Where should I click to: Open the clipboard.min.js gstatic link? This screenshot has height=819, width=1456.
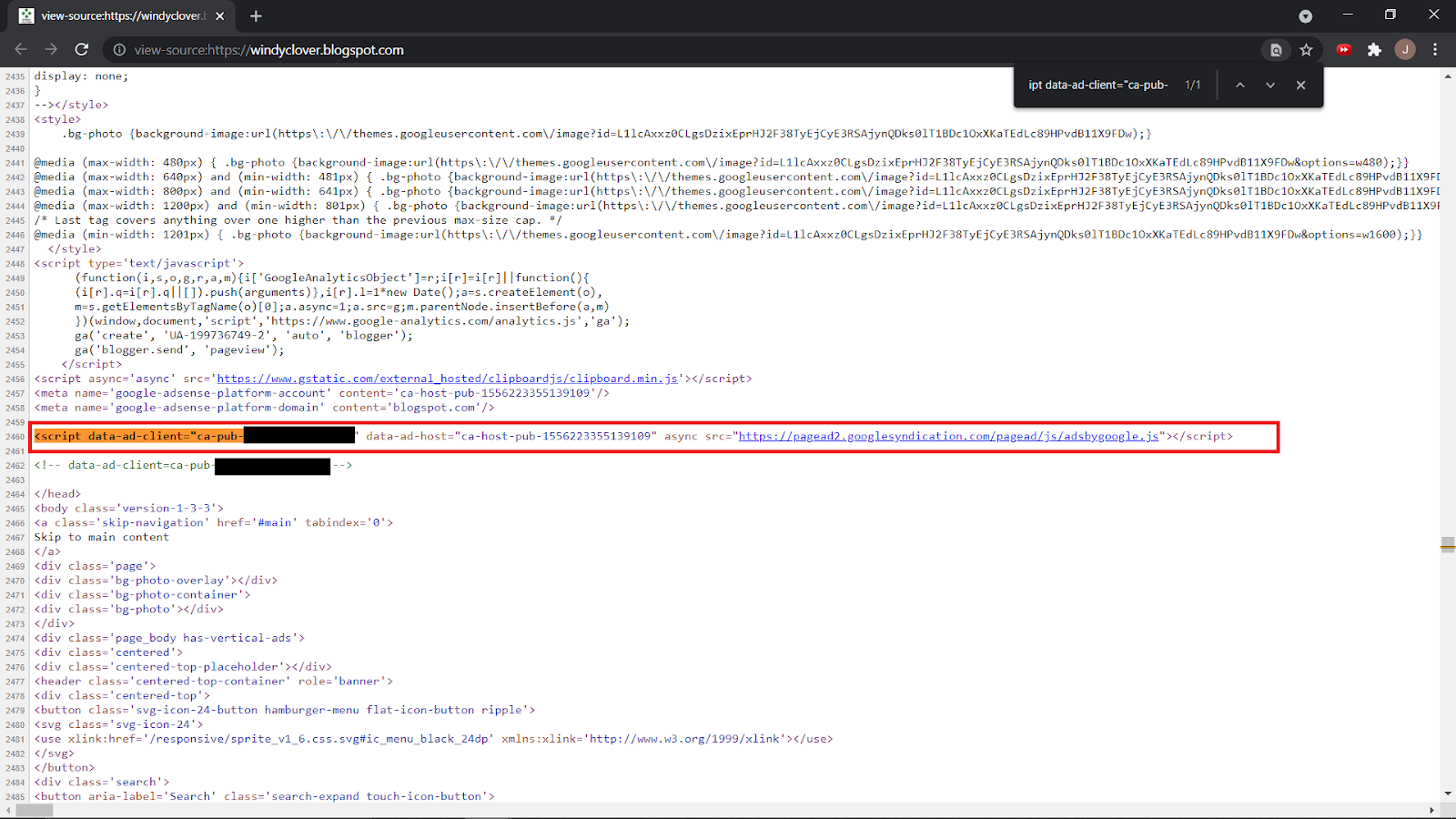pyautogui.click(x=447, y=379)
